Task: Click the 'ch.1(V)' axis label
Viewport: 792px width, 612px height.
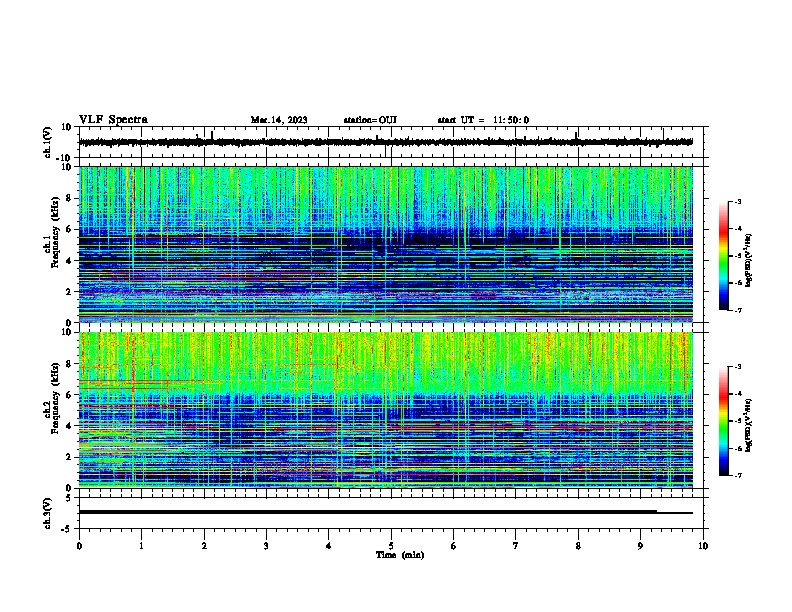Action: click(x=48, y=142)
